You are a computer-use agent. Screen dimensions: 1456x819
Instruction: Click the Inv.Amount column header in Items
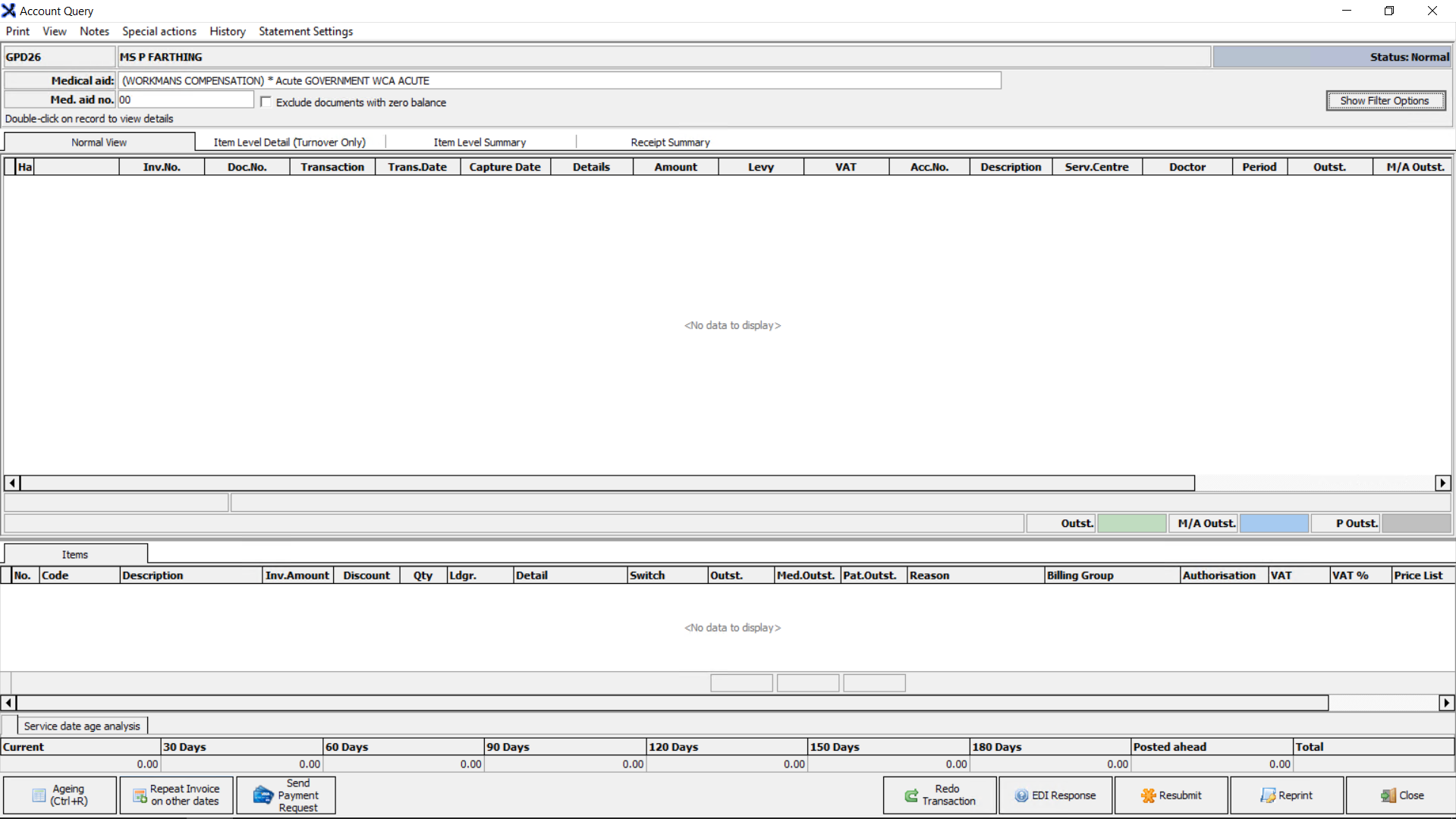coord(297,575)
